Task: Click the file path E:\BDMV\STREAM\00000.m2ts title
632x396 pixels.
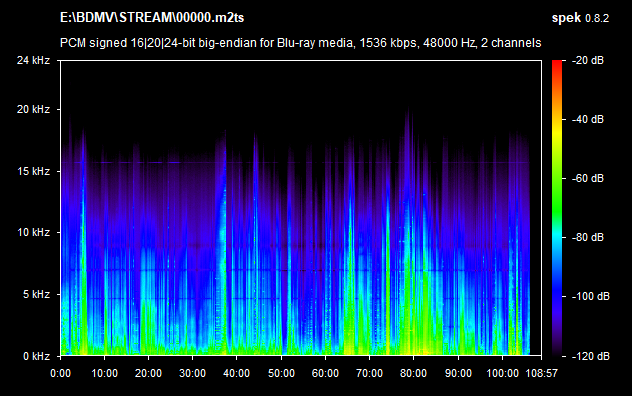Action: tap(152, 18)
